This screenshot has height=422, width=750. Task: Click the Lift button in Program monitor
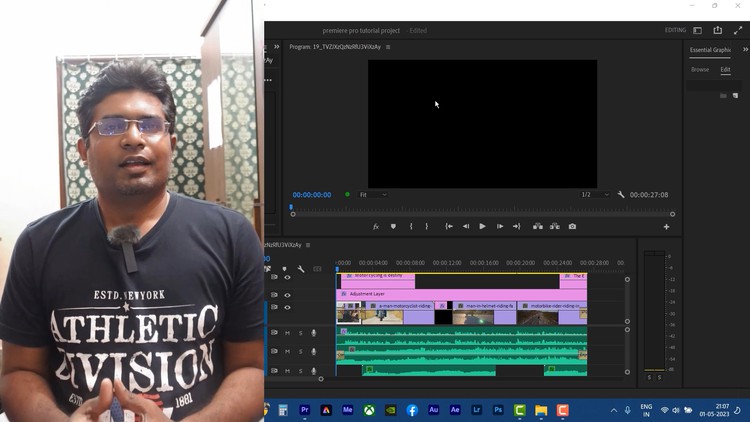(x=537, y=227)
